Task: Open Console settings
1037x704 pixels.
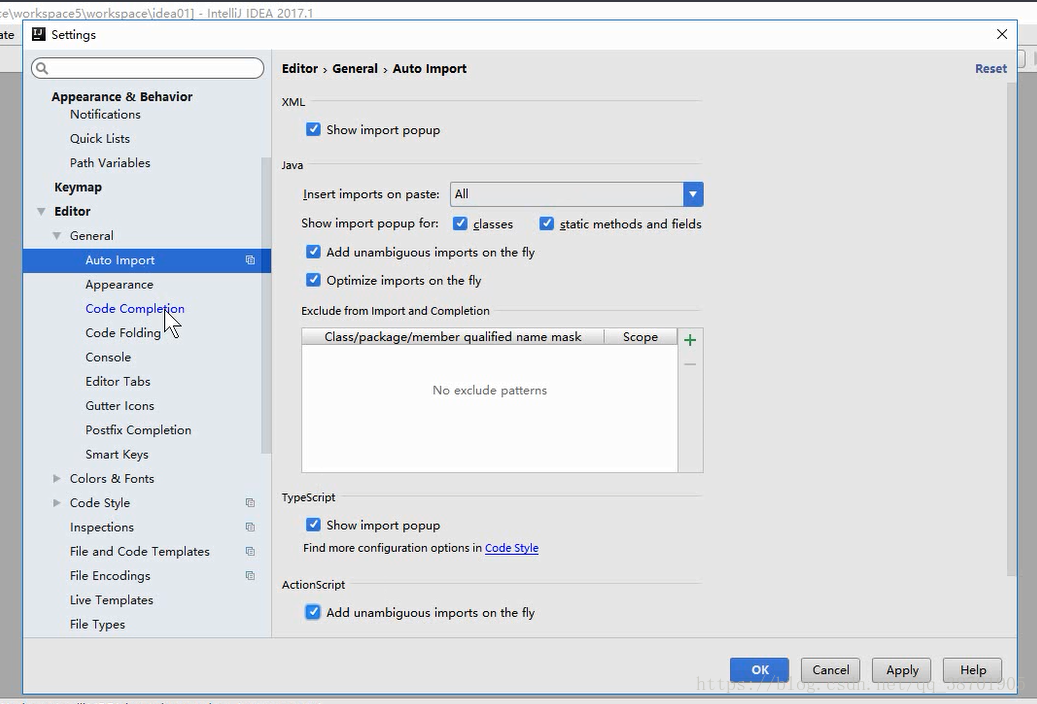Action: coord(108,357)
